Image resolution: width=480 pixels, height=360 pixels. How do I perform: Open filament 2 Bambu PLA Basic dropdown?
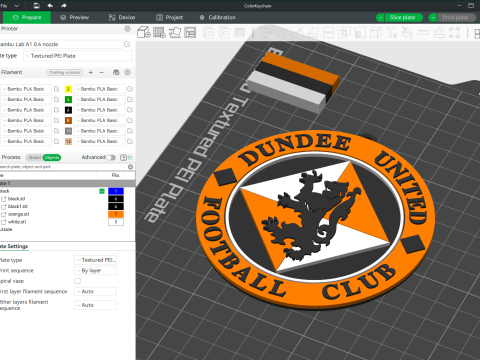coord(99,89)
